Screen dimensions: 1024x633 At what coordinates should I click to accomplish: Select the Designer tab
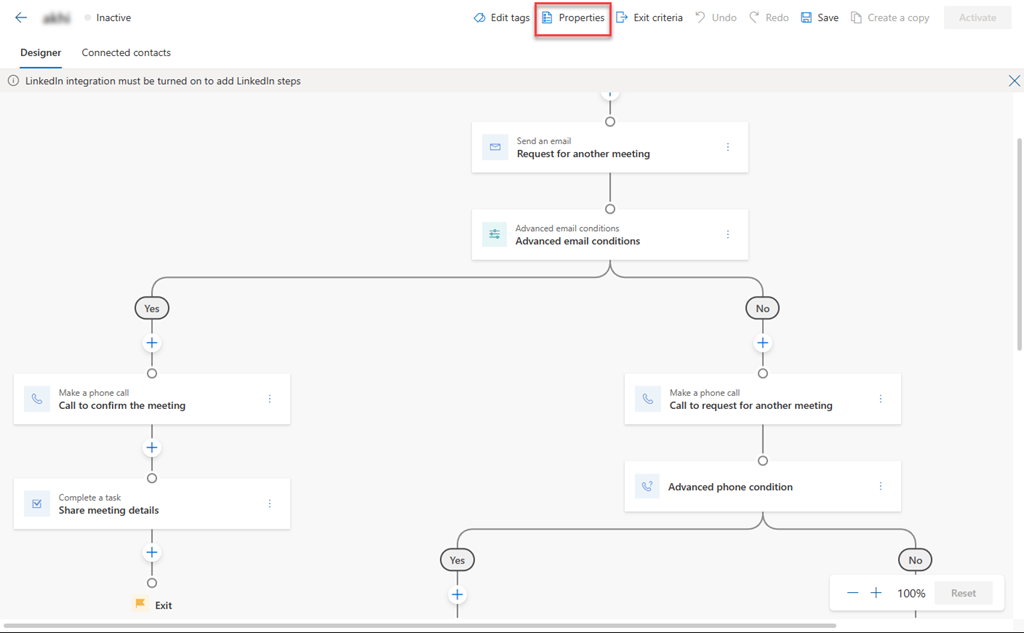coord(40,52)
